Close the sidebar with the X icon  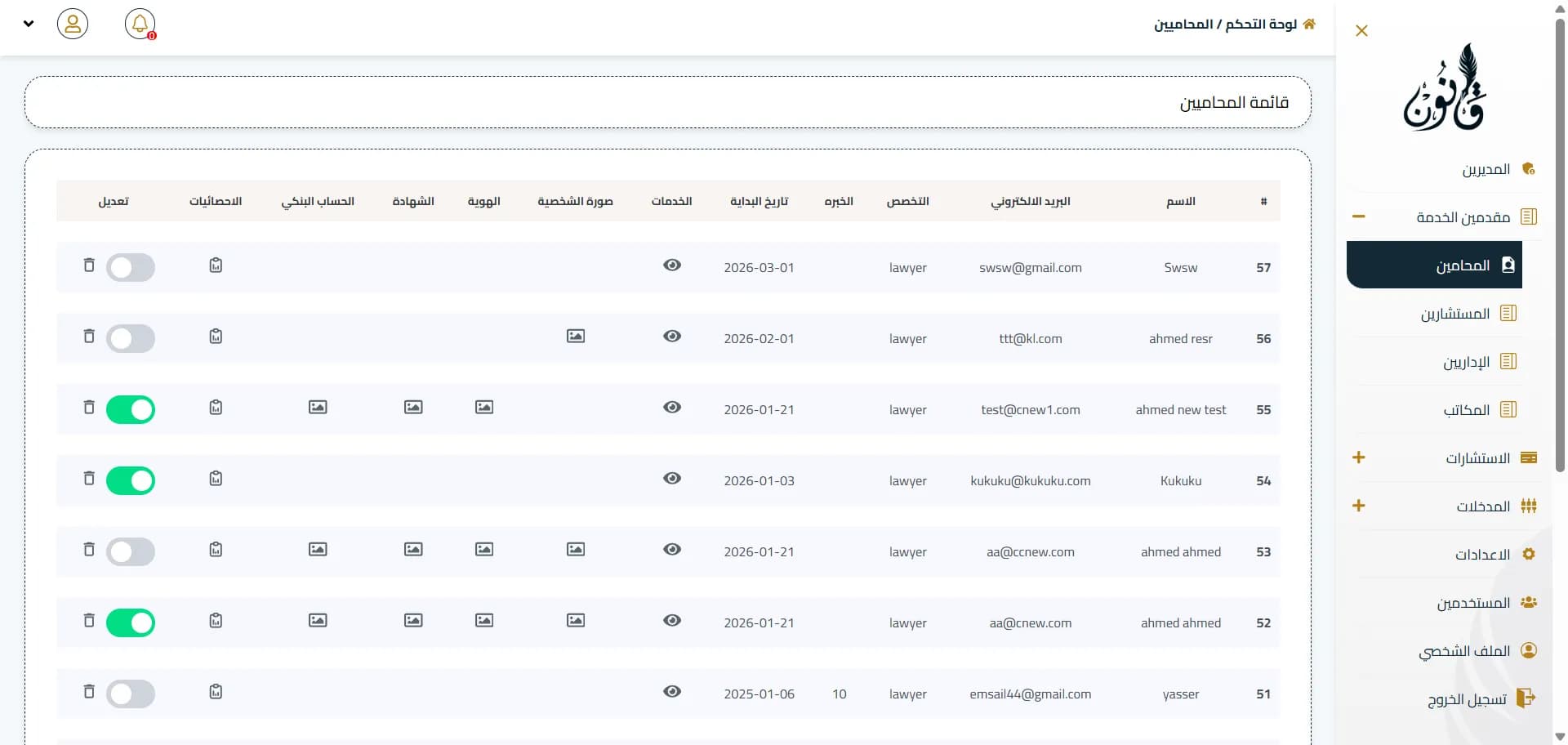1361,31
